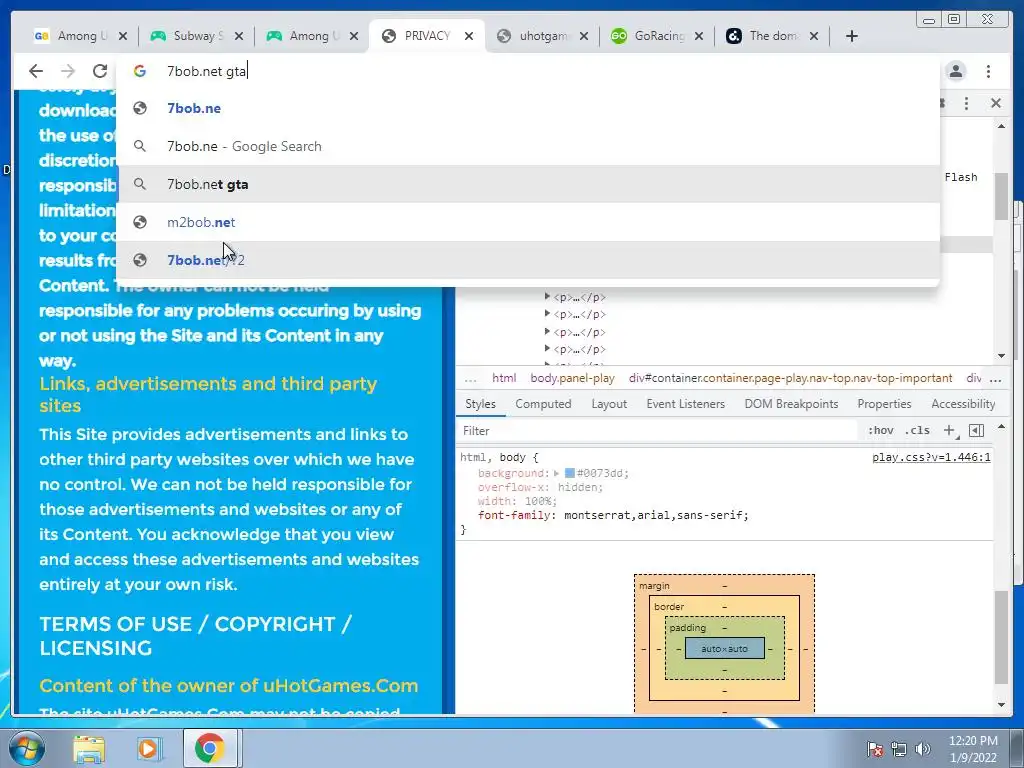Click the breadcrumb left ellipsis
The width and height of the screenshot is (1024, 768).
470,379
